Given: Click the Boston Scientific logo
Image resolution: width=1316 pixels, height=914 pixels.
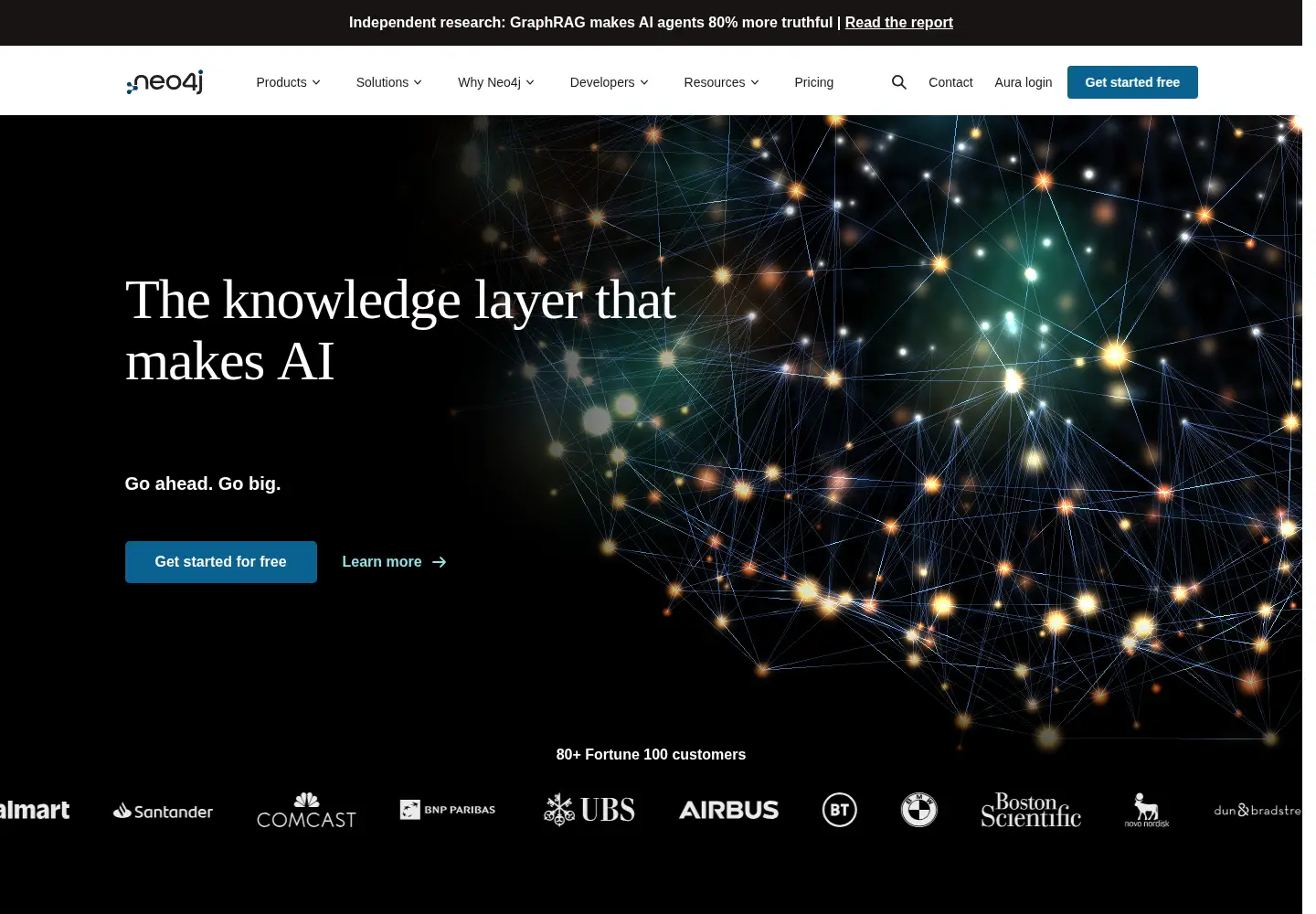Looking at the screenshot, I should click(x=1031, y=810).
